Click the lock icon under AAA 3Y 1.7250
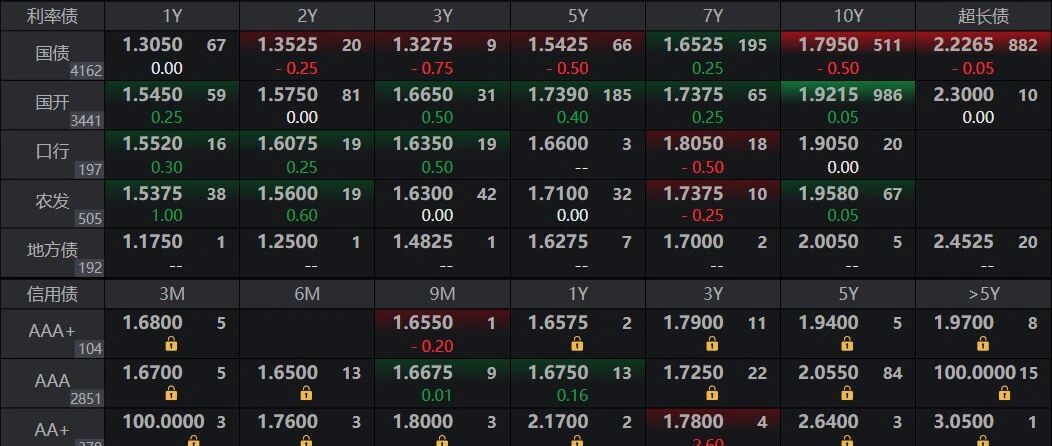1052x446 pixels. [712, 393]
